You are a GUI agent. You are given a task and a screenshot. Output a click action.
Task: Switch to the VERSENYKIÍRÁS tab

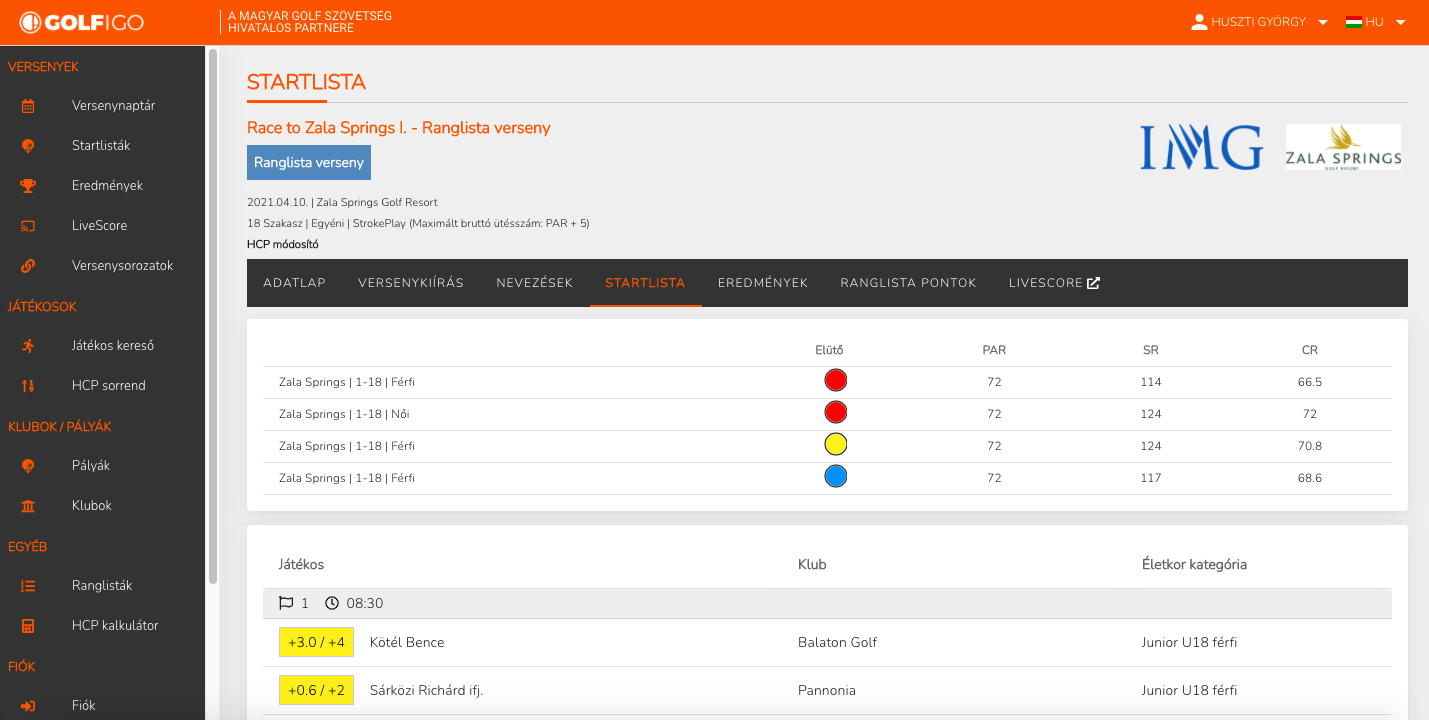click(411, 283)
